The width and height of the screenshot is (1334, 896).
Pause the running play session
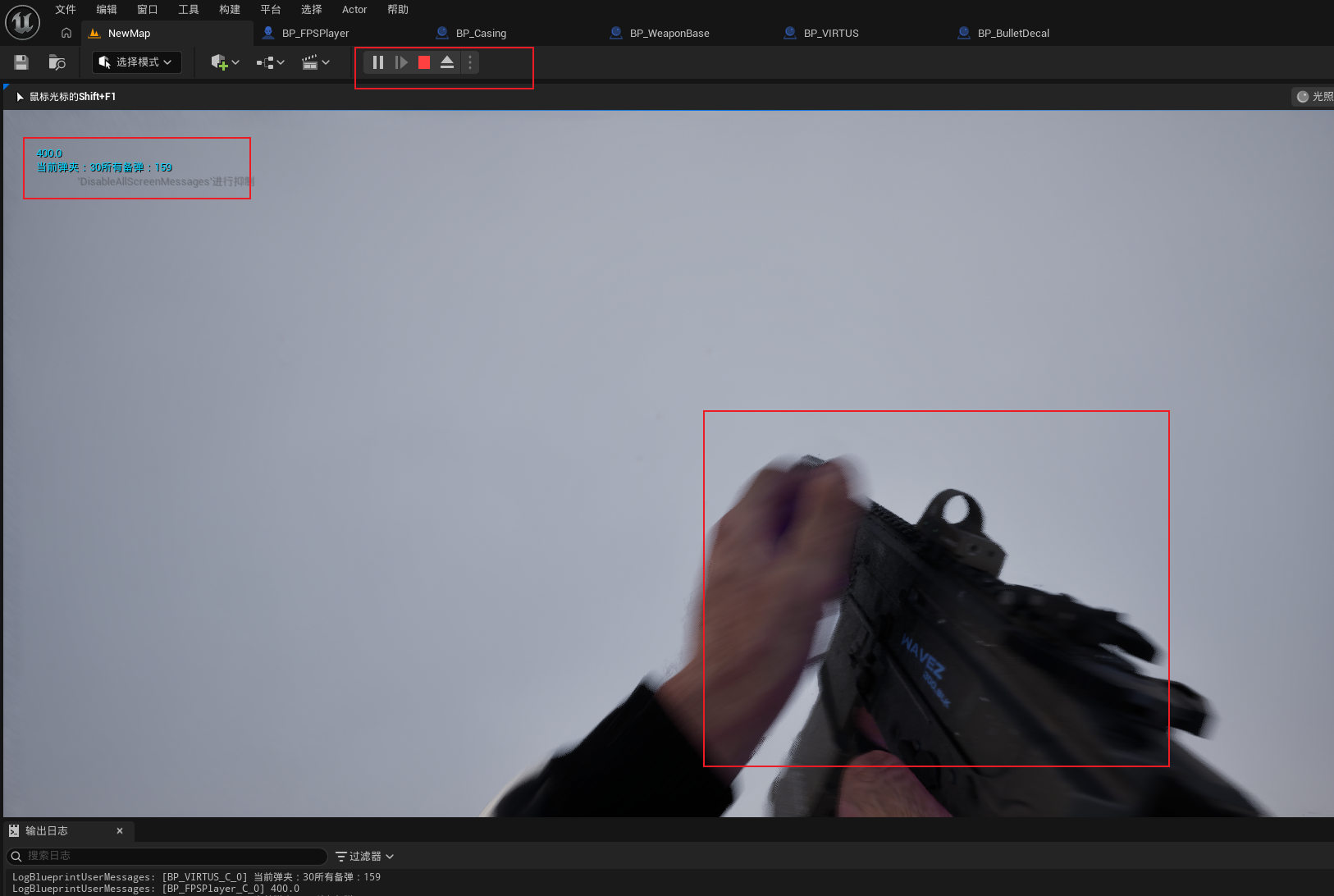pyautogui.click(x=378, y=62)
